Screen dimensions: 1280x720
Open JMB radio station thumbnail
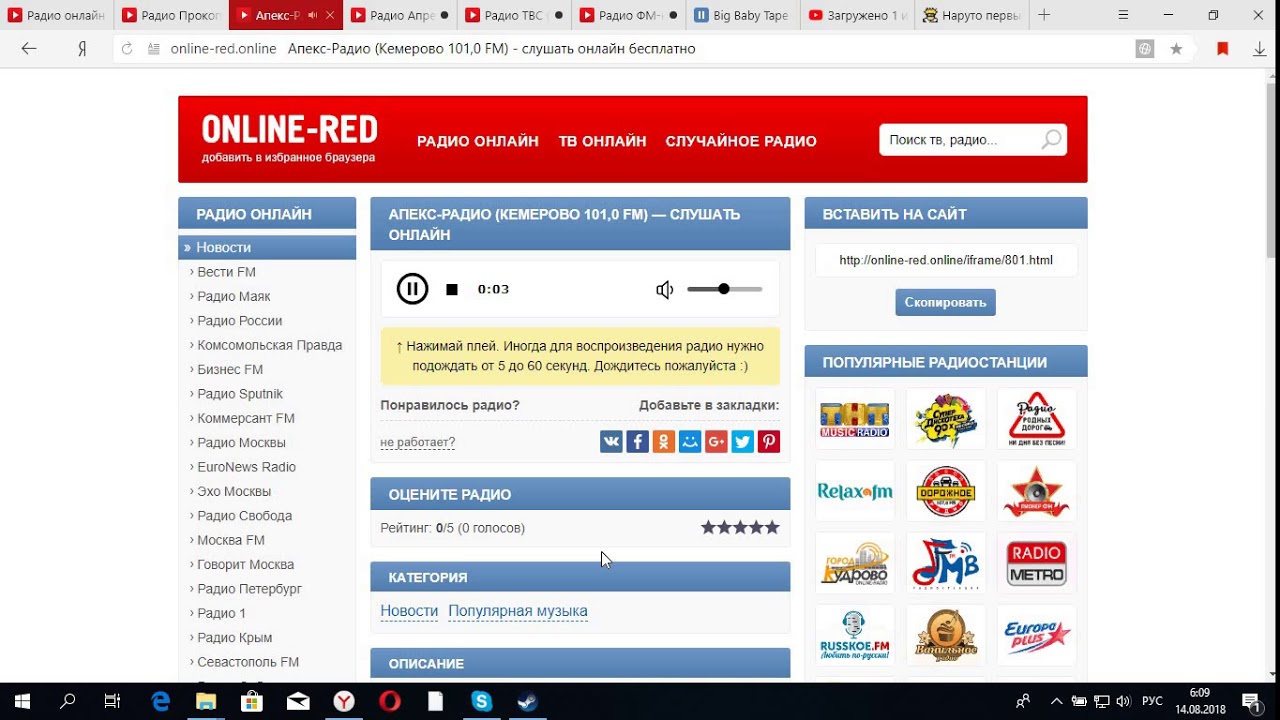(946, 563)
